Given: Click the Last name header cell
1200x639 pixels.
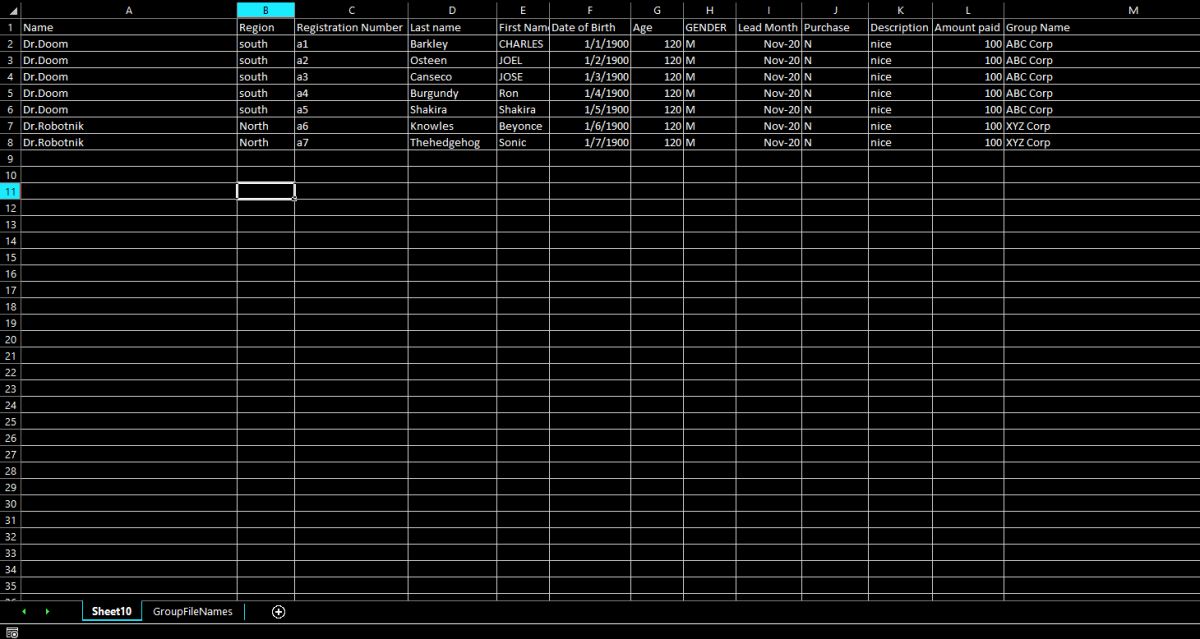Looking at the screenshot, I should pos(452,27).
